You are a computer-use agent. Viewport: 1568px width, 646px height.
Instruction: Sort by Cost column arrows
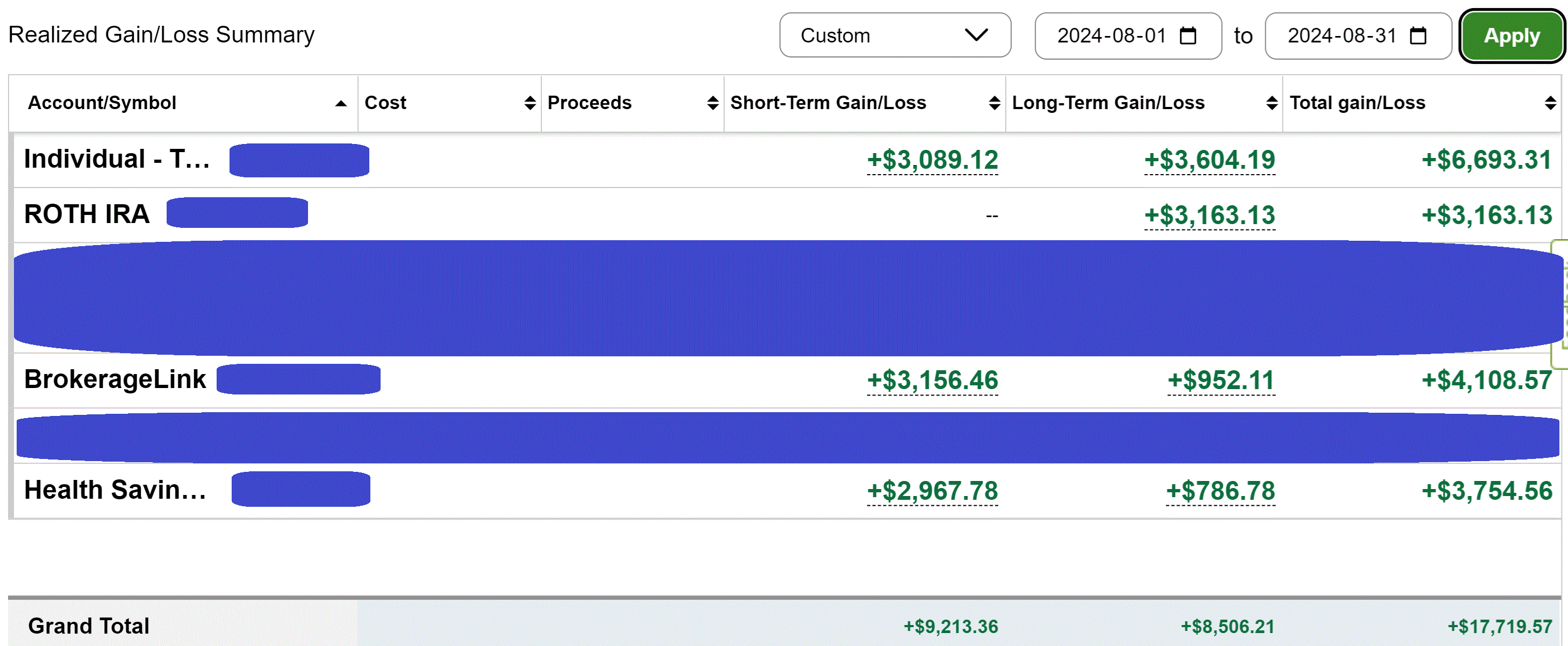pyautogui.click(x=530, y=104)
